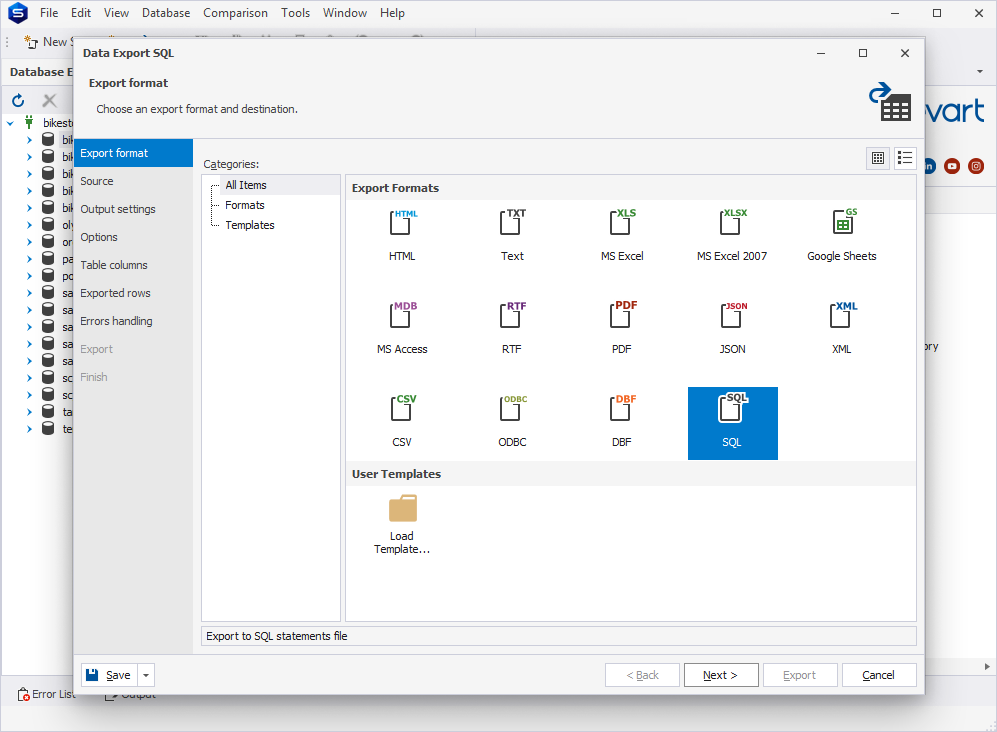Open the Window menu

345,13
